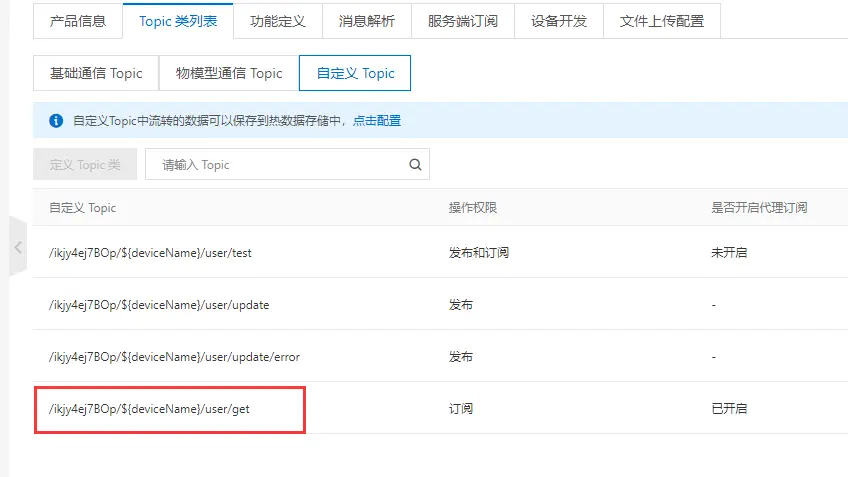Click the search magnifier icon
Image resolution: width=848 pixels, height=477 pixels.
tap(415, 165)
